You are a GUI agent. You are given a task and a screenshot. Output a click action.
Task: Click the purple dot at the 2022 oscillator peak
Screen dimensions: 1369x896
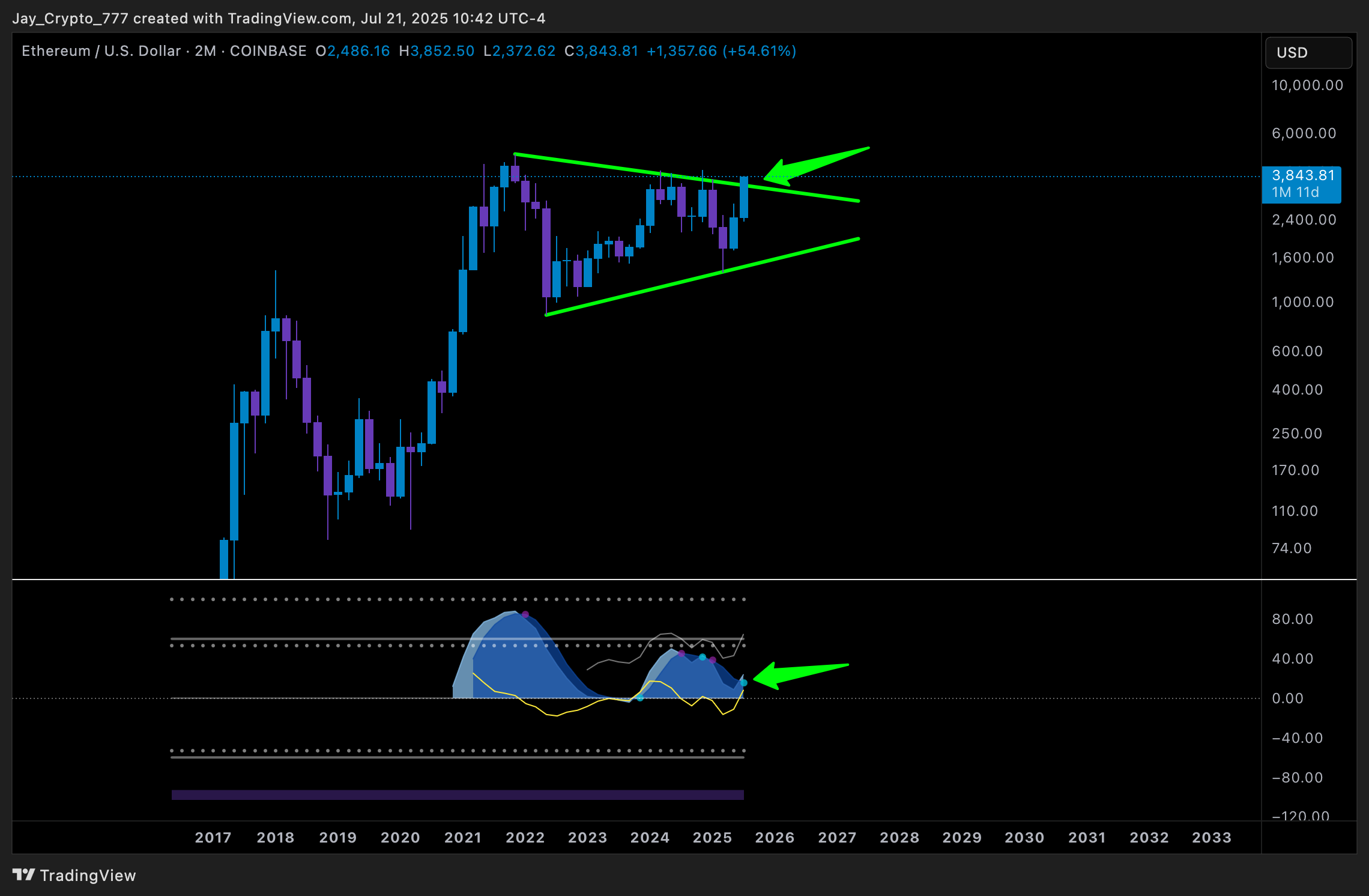(525, 614)
